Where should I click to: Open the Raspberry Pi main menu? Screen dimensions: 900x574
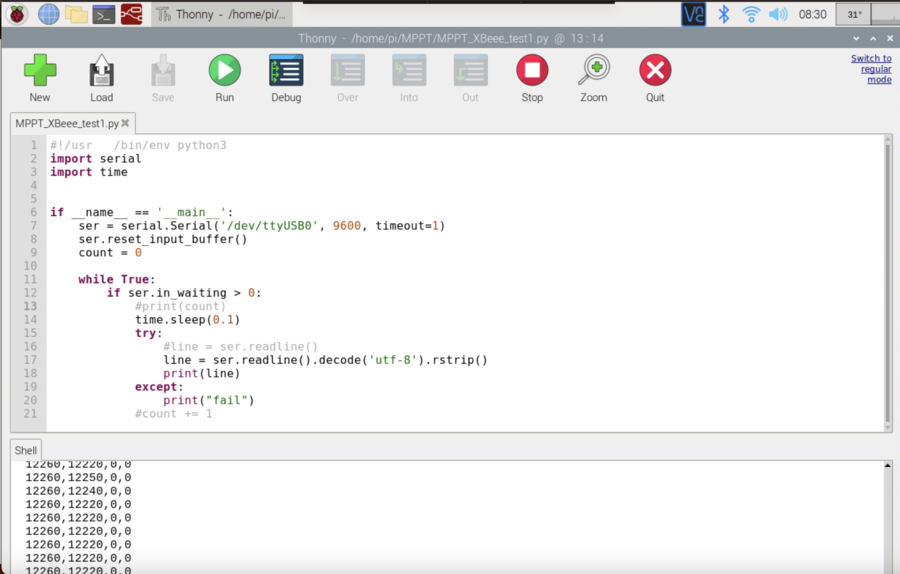pyautogui.click(x=17, y=14)
